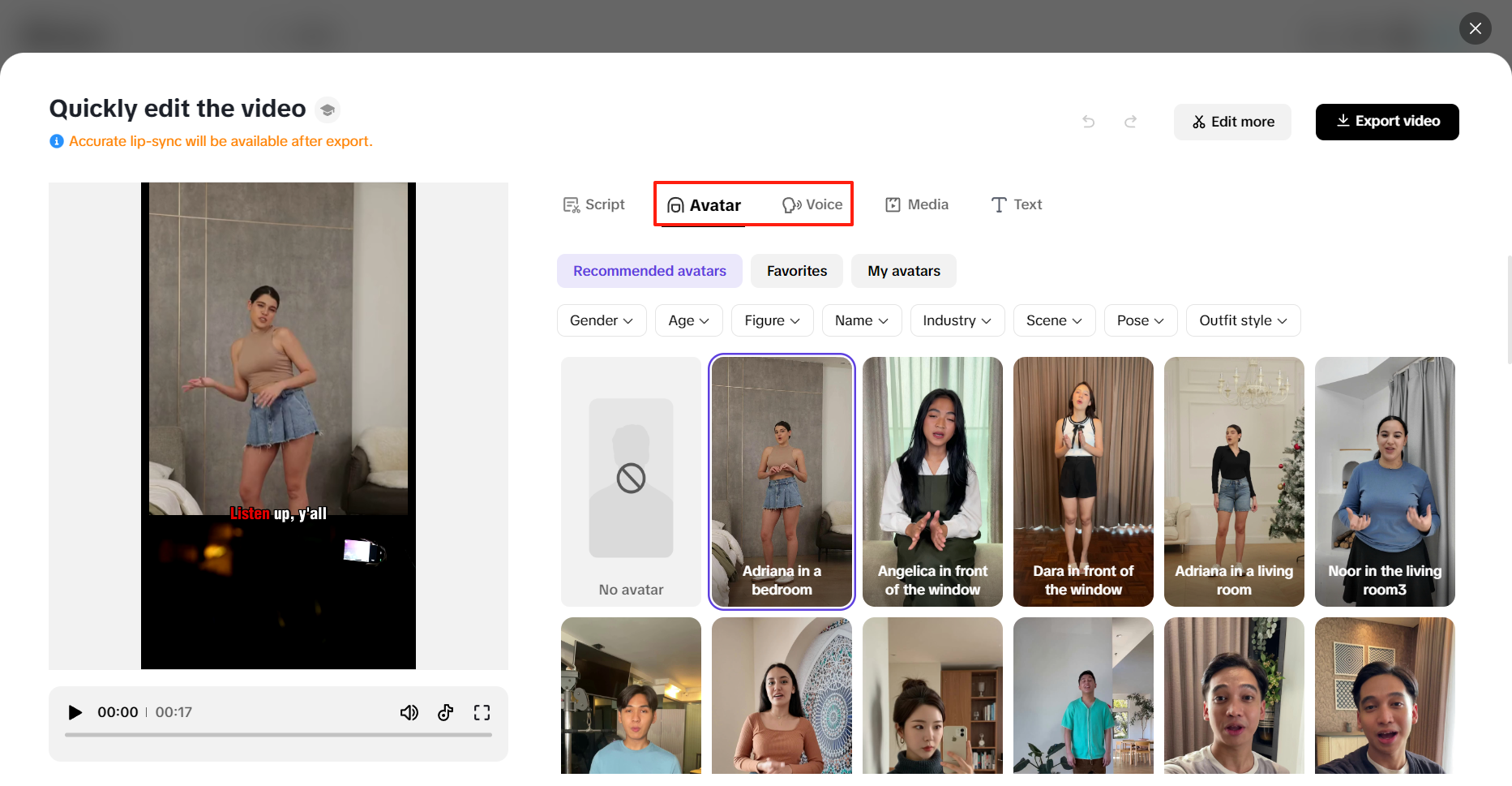Show My avatars list

pyautogui.click(x=904, y=271)
